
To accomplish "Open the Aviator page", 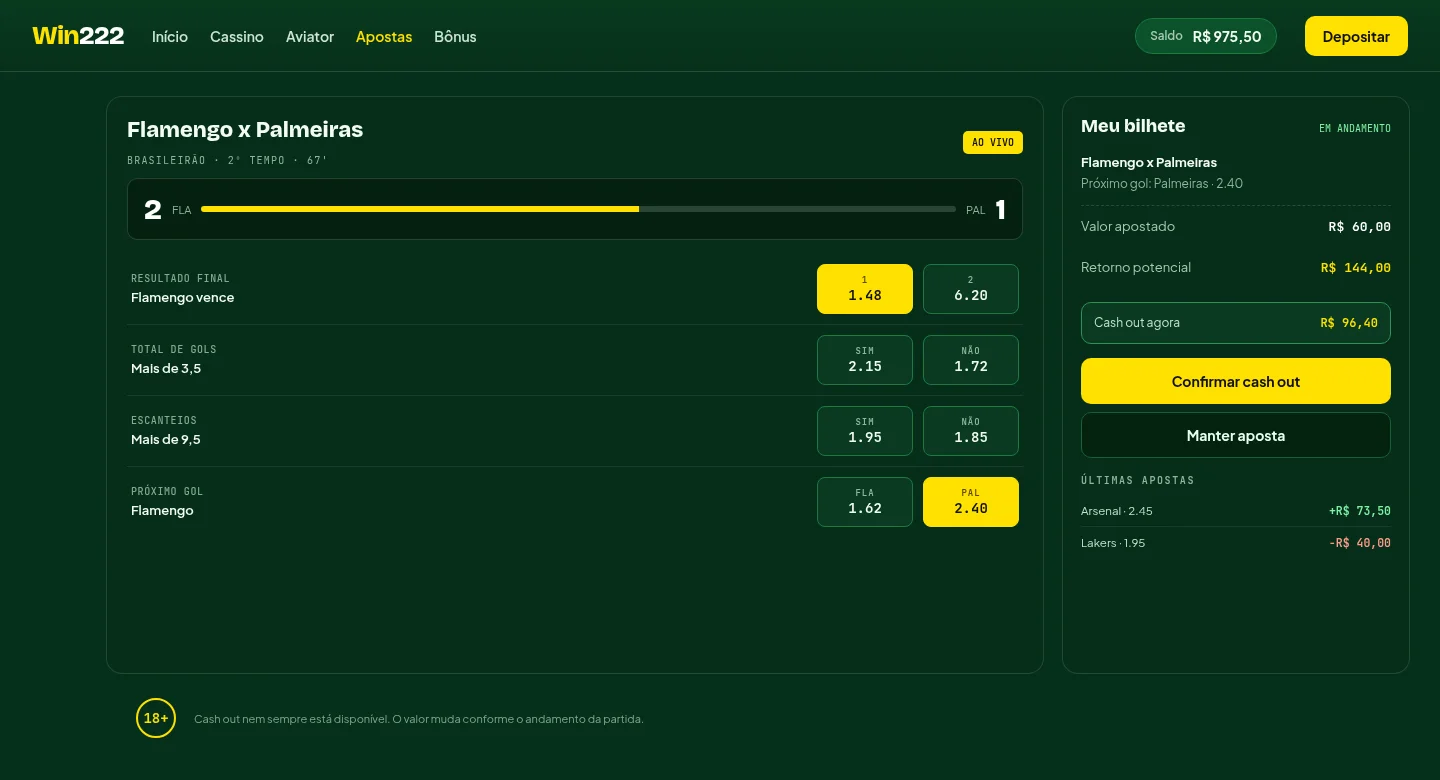I will point(310,37).
